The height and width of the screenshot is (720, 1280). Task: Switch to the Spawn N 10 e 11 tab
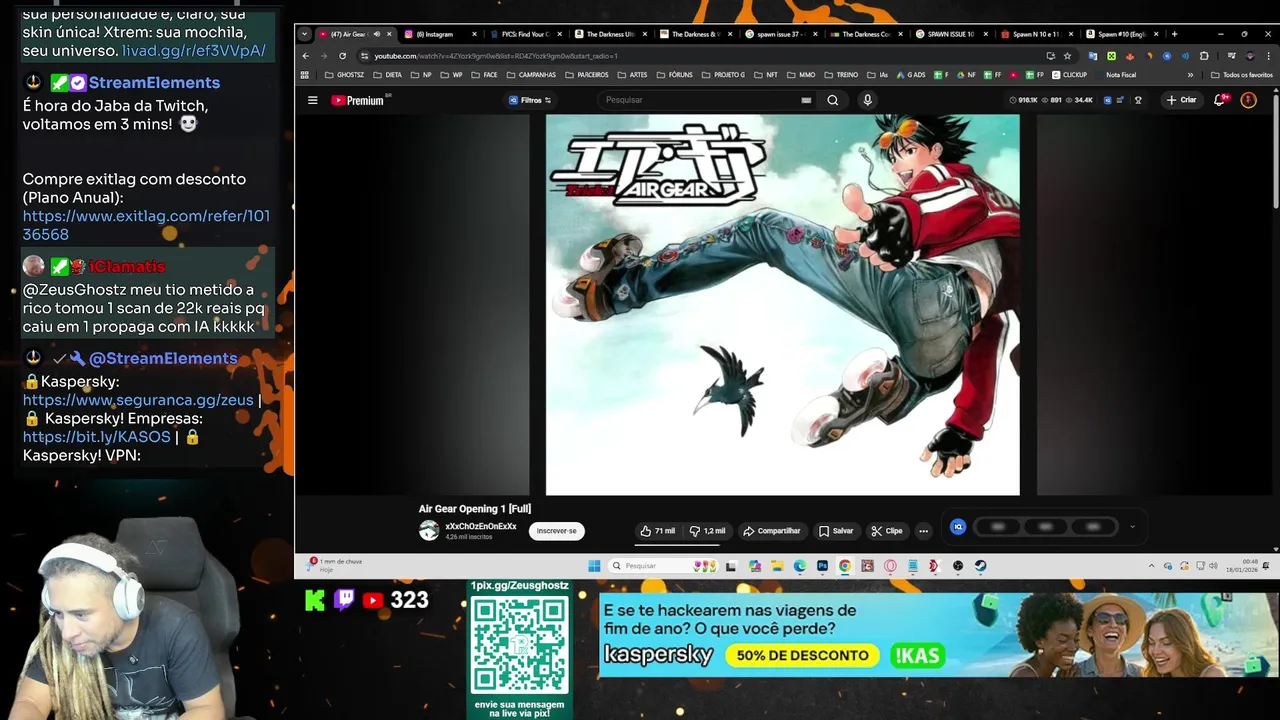1035,34
